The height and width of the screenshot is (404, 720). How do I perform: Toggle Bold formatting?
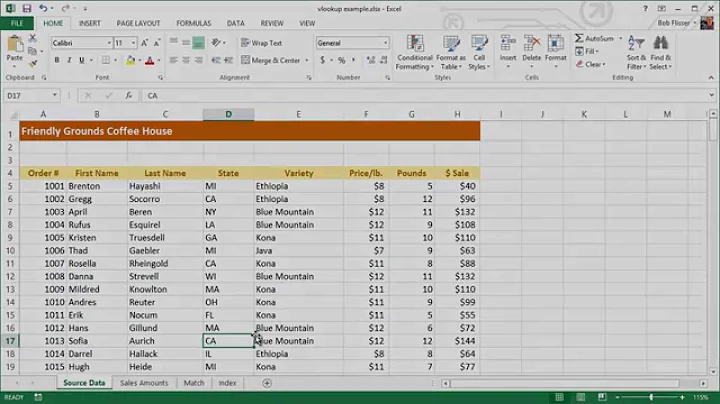57,60
